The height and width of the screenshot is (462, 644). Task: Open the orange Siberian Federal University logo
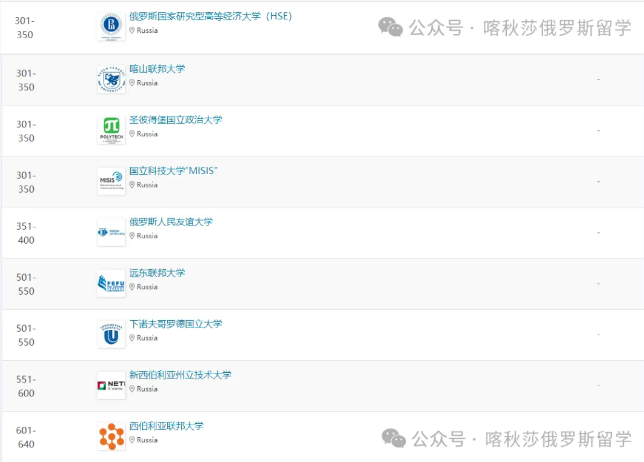111,436
